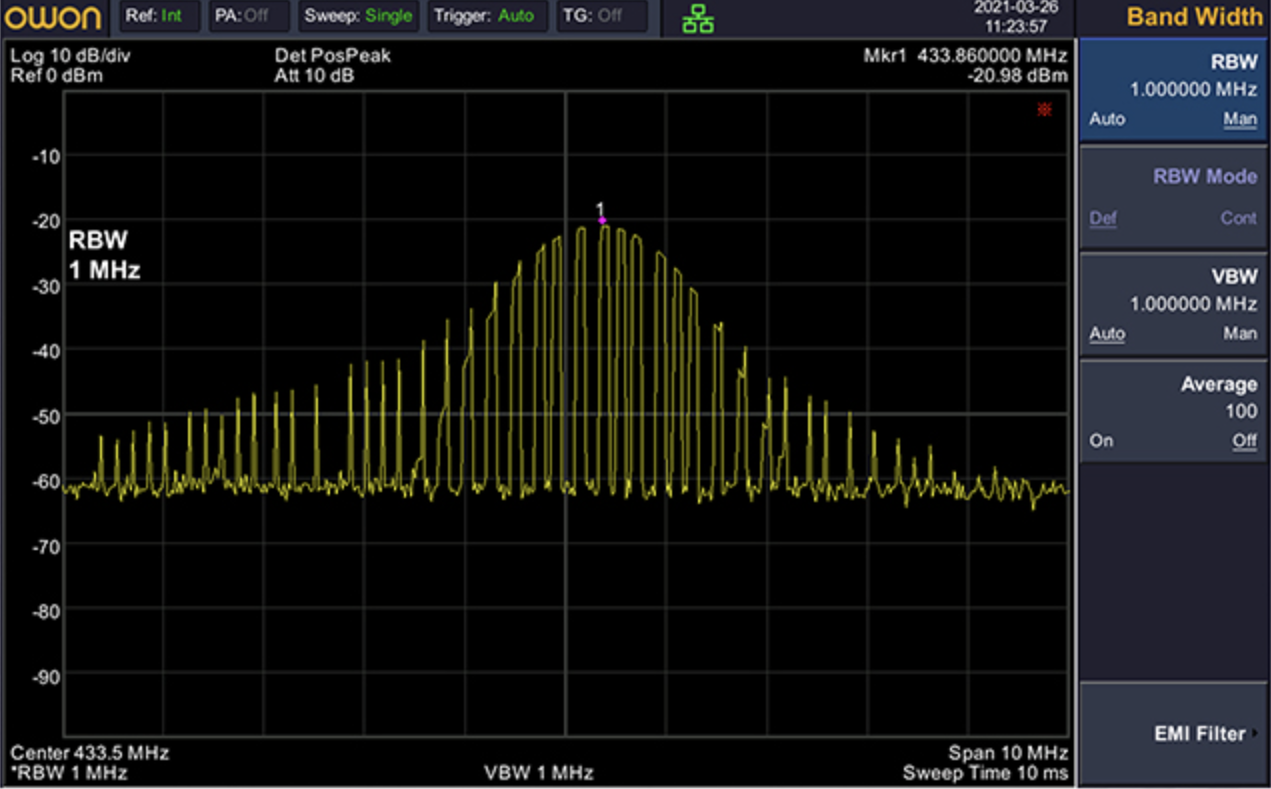
Task: Turn Average On
Action: click(1101, 441)
